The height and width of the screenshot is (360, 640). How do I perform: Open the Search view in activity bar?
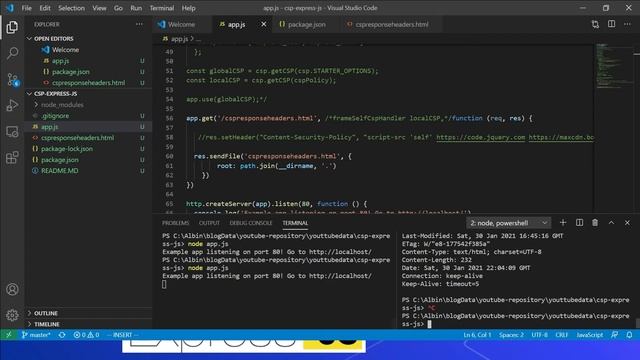tap(12, 53)
